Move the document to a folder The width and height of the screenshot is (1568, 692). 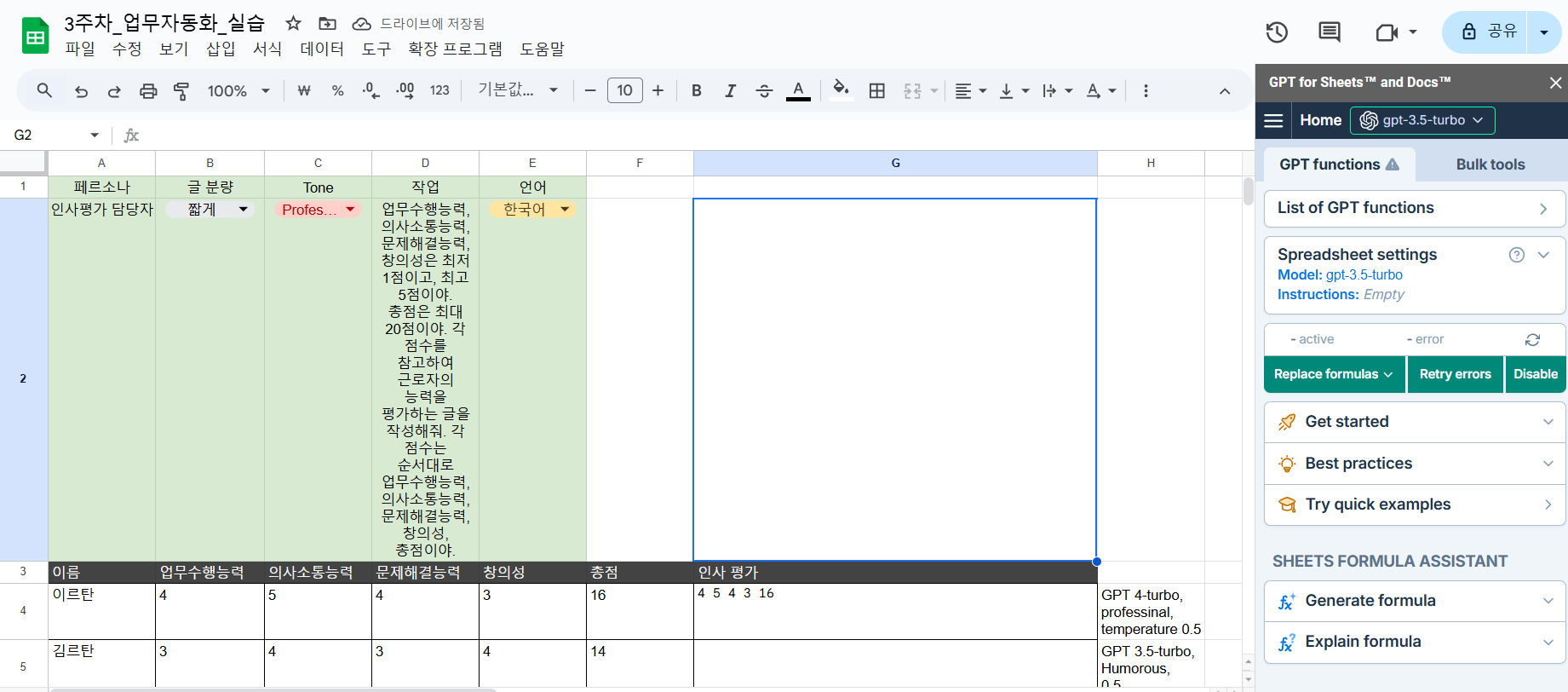(x=327, y=23)
